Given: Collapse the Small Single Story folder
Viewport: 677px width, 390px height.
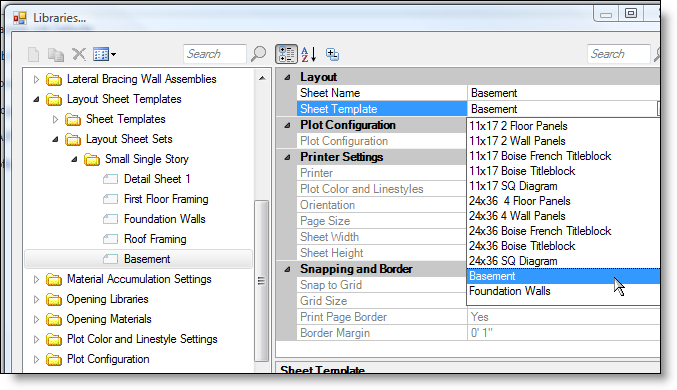Looking at the screenshot, I should pyautogui.click(x=74, y=159).
